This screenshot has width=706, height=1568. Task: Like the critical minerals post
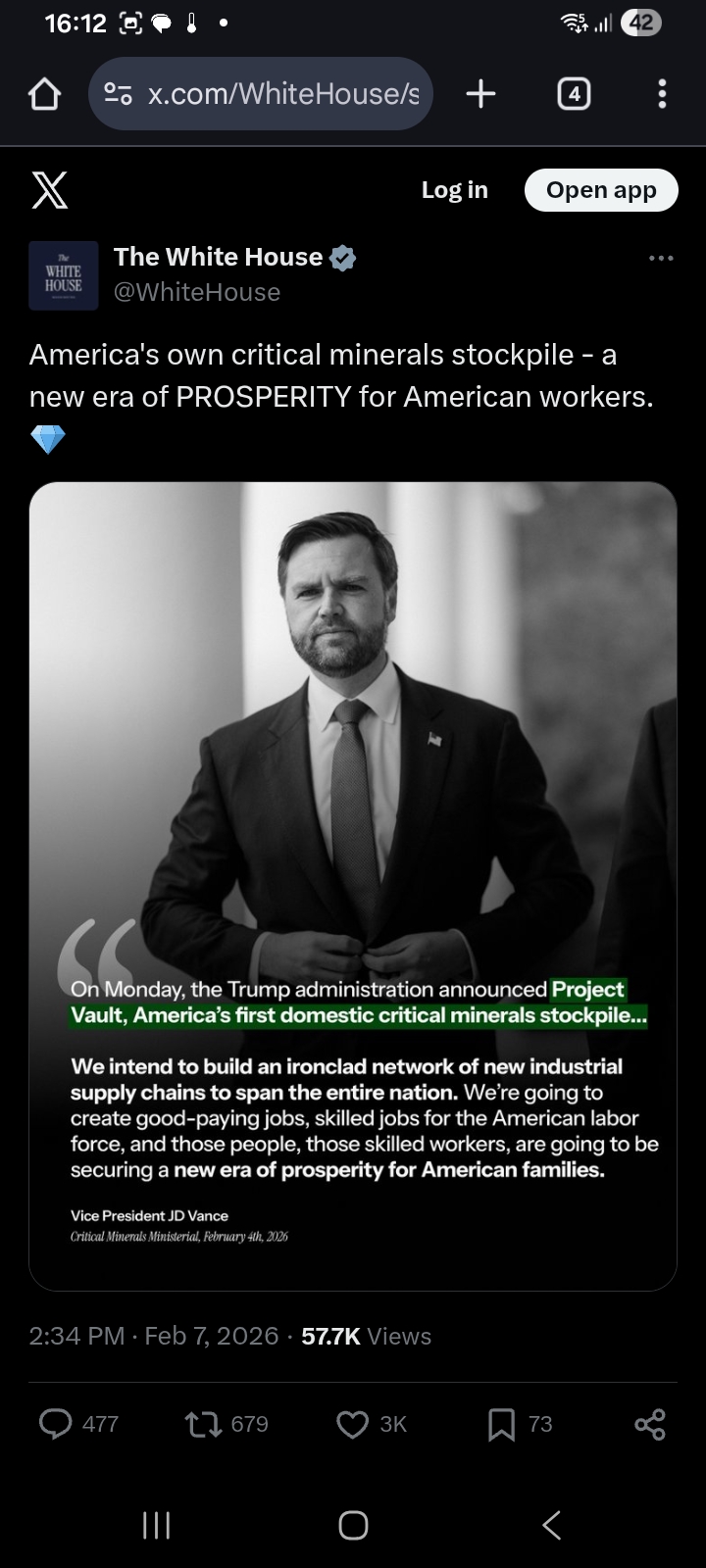point(352,1423)
